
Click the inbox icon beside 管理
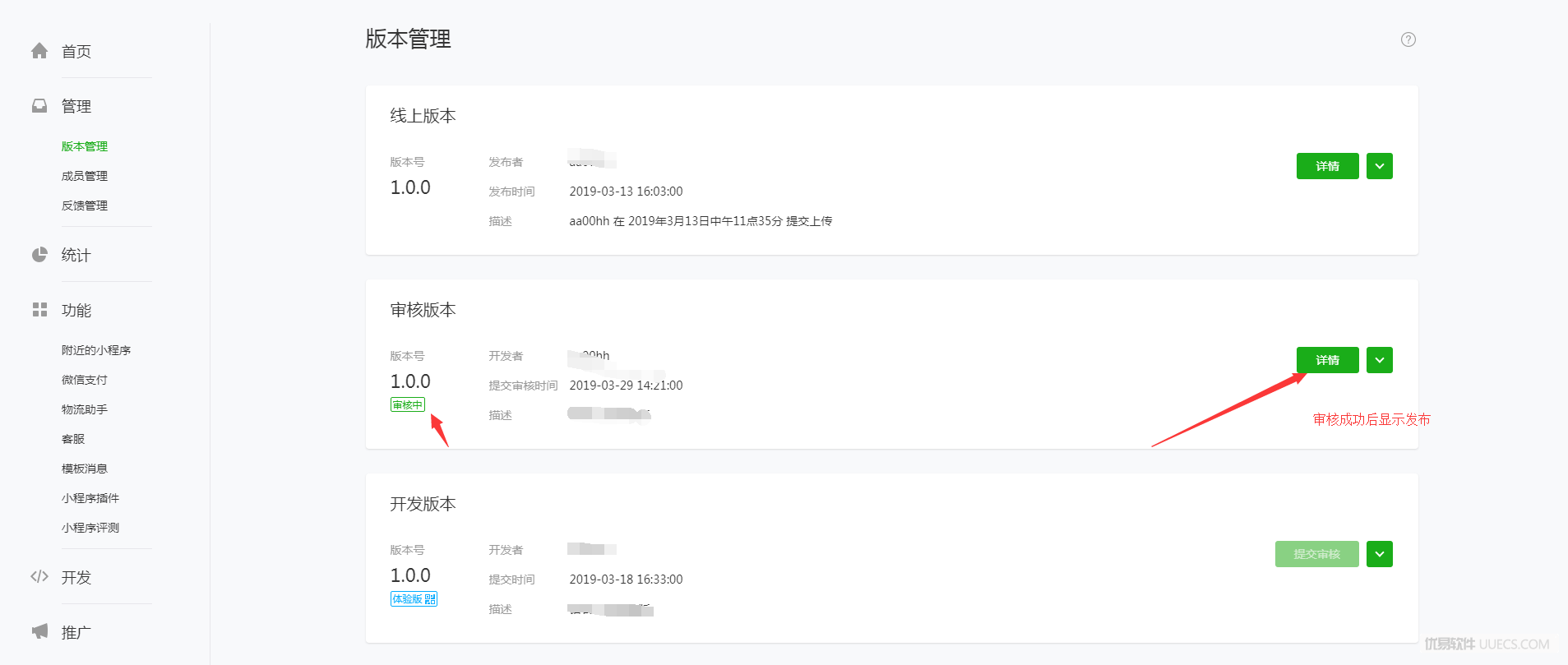[x=39, y=106]
